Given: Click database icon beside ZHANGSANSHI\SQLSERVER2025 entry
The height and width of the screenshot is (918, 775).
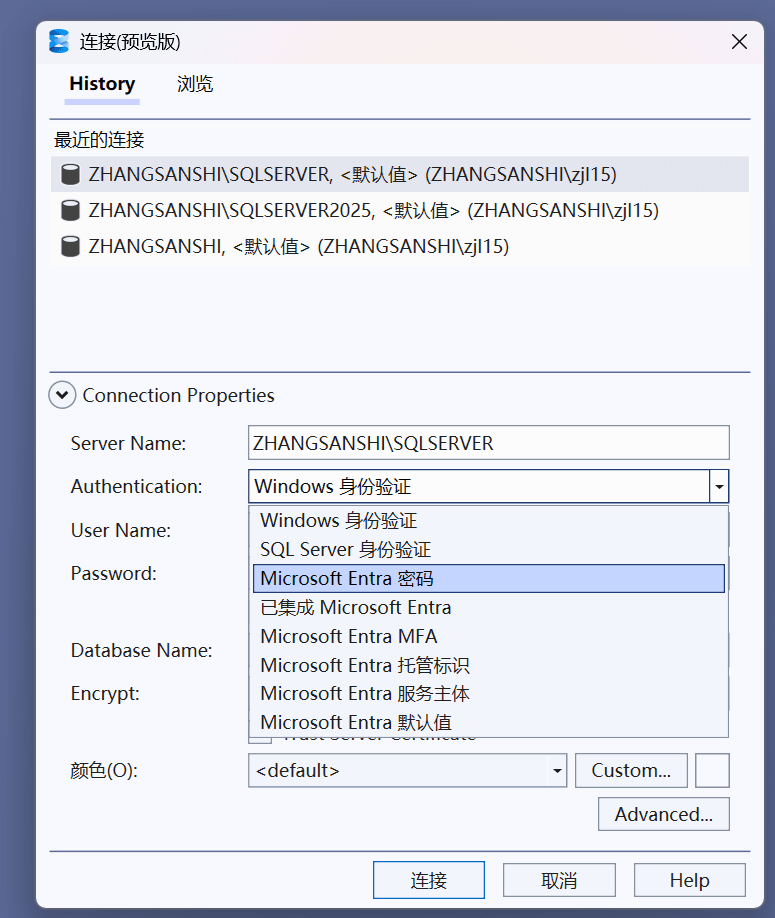Looking at the screenshot, I should (70, 210).
